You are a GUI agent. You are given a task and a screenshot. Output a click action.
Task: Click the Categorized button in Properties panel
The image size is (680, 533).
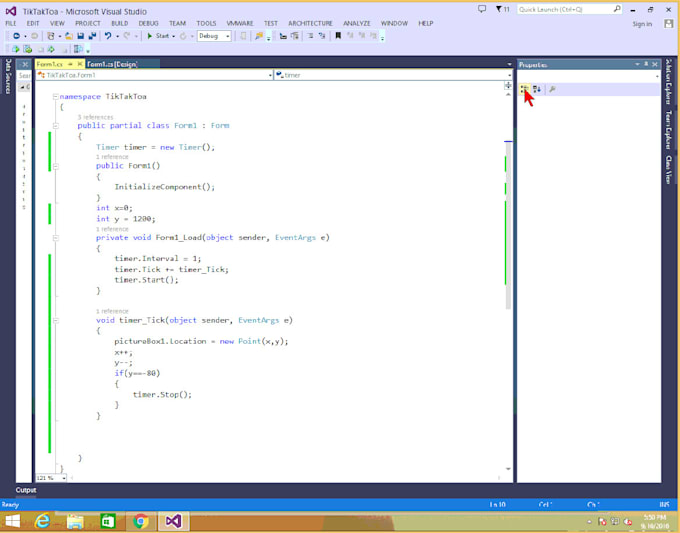pyautogui.click(x=524, y=89)
